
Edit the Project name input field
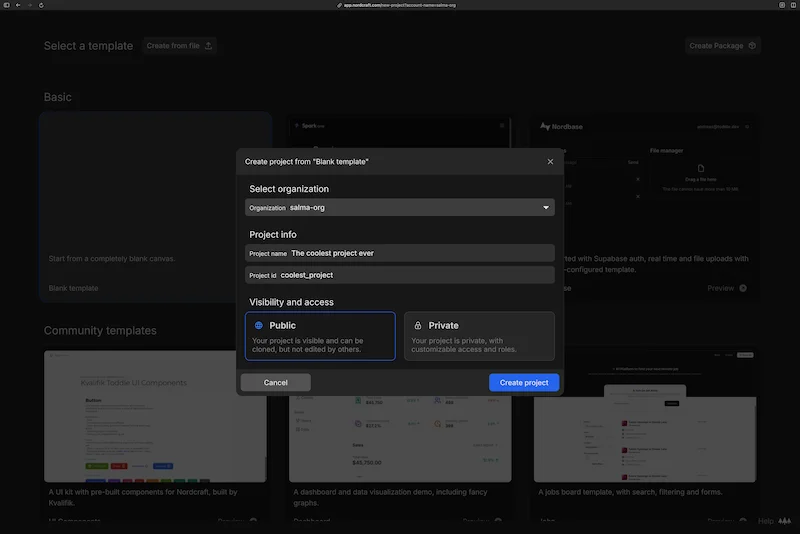point(399,253)
